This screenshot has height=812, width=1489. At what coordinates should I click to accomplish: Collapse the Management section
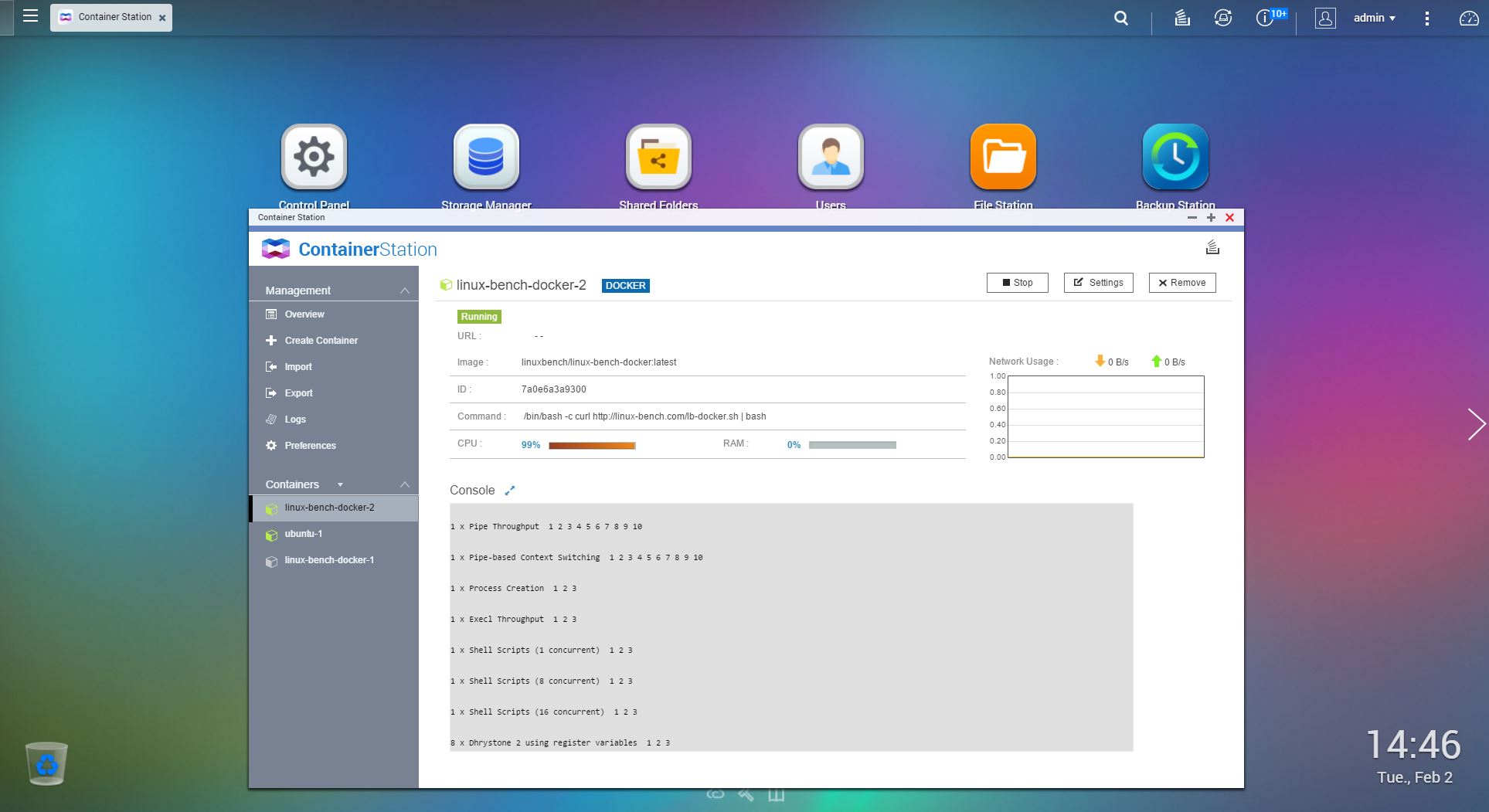(404, 290)
